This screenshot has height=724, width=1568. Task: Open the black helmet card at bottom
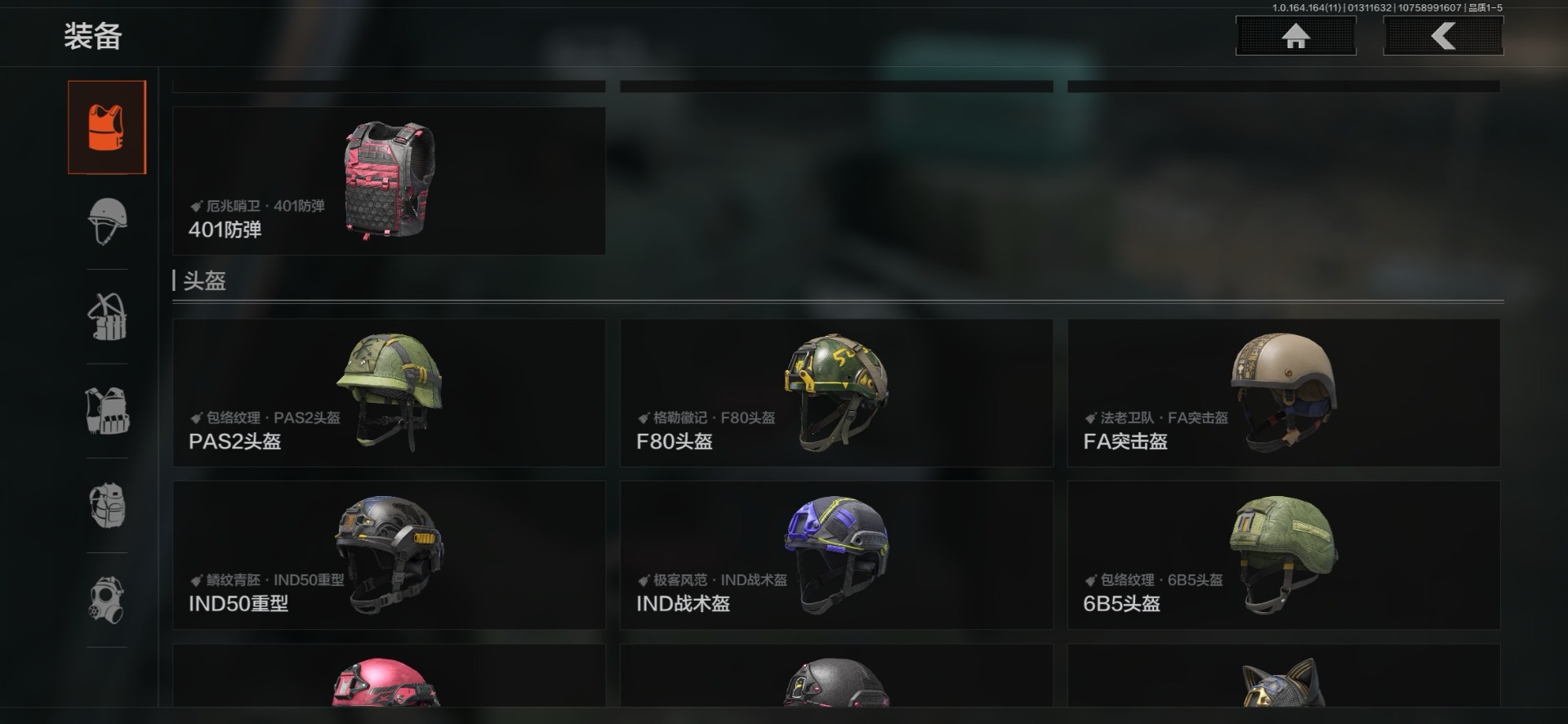coord(836,675)
